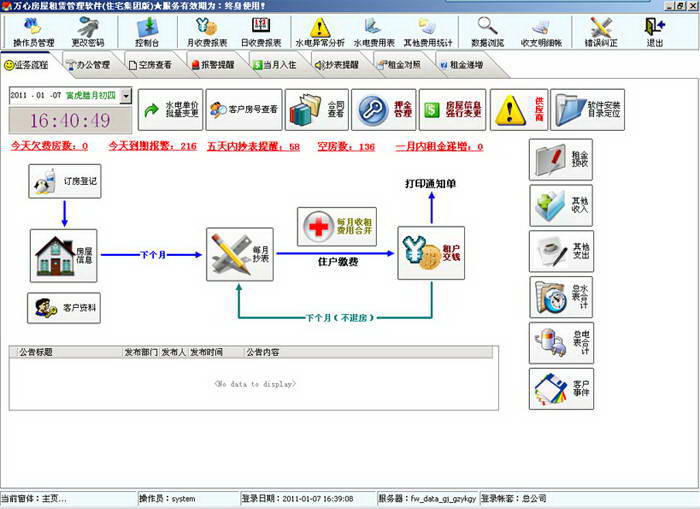Image resolution: width=700 pixels, height=509 pixels.
Task: Expand the date picker dropdown arrow
Action: 126,96
